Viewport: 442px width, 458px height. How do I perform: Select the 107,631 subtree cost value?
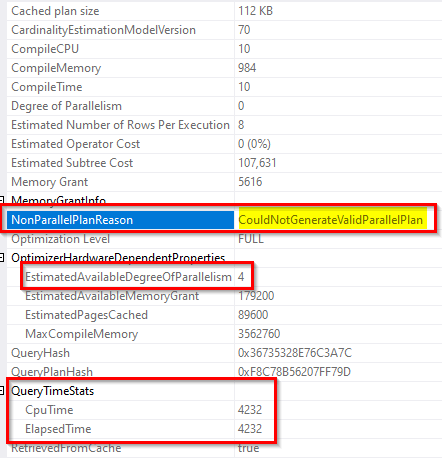tap(257, 163)
